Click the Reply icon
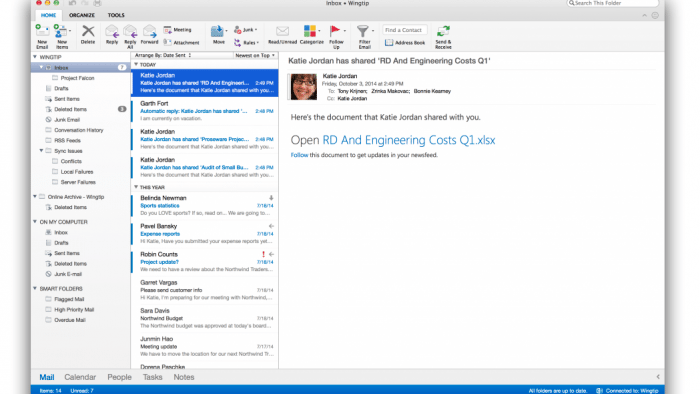Screen dimensions: 700x394 click(x=112, y=32)
